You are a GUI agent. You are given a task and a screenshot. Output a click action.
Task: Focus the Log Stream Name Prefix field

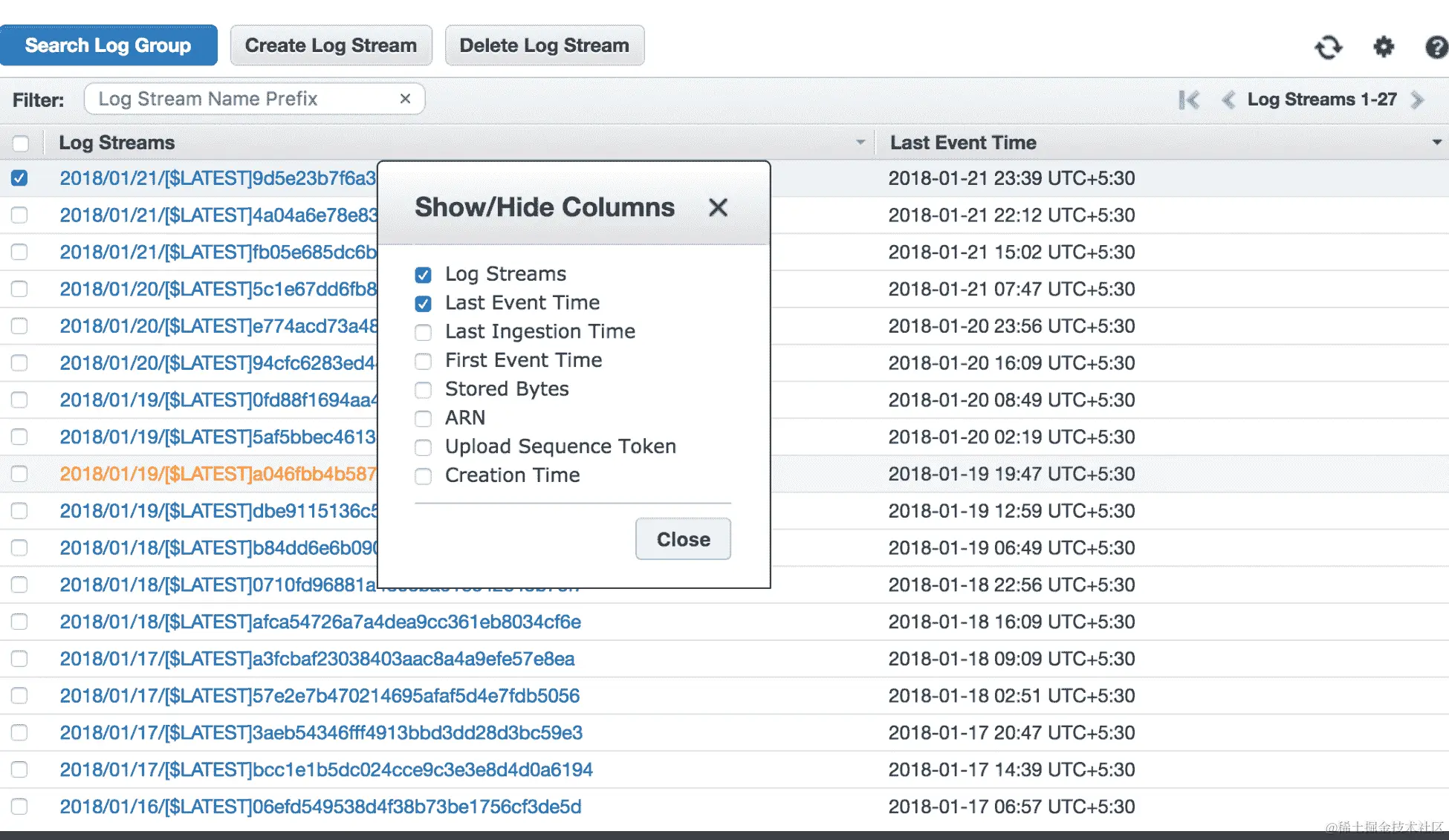point(245,99)
